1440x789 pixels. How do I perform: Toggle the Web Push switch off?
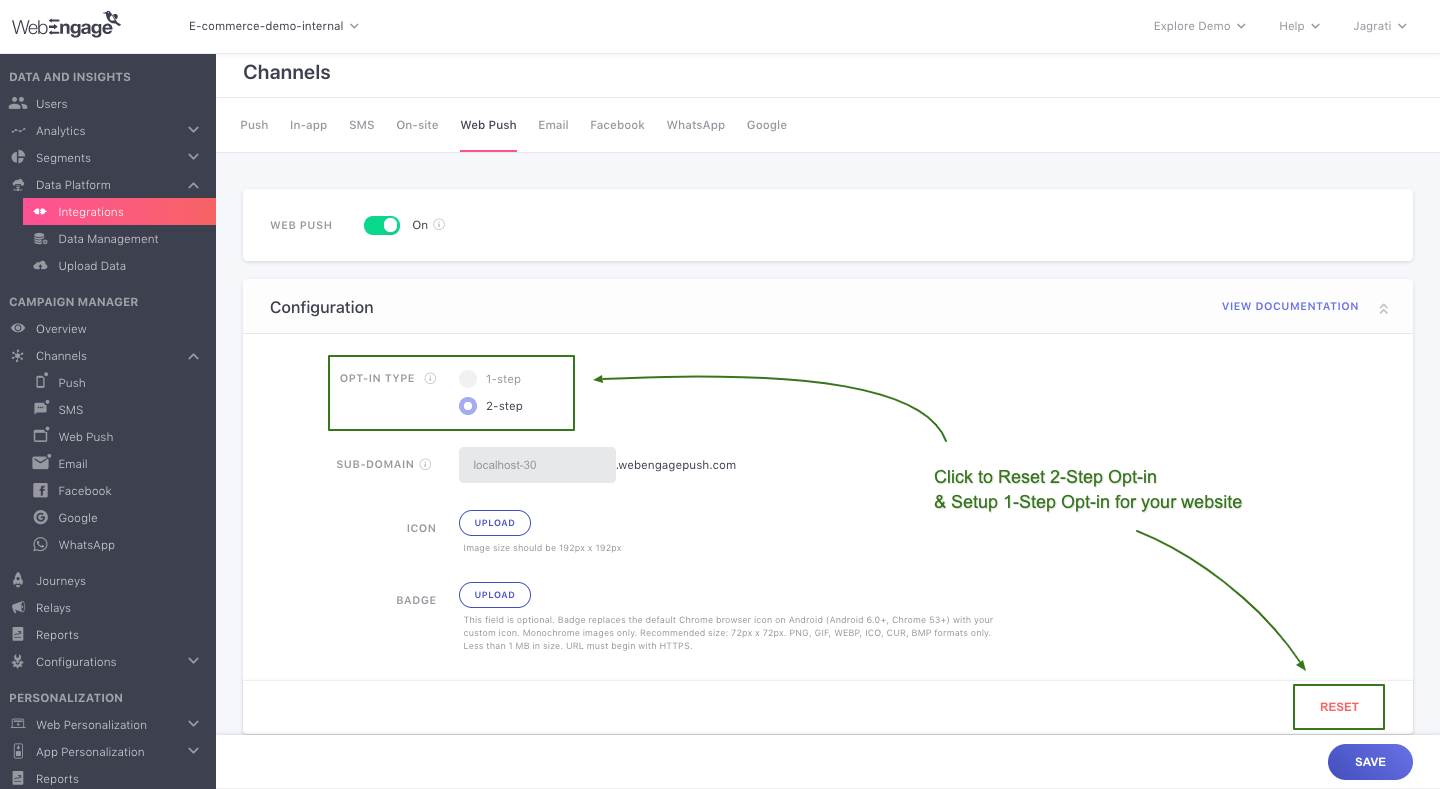click(x=382, y=225)
